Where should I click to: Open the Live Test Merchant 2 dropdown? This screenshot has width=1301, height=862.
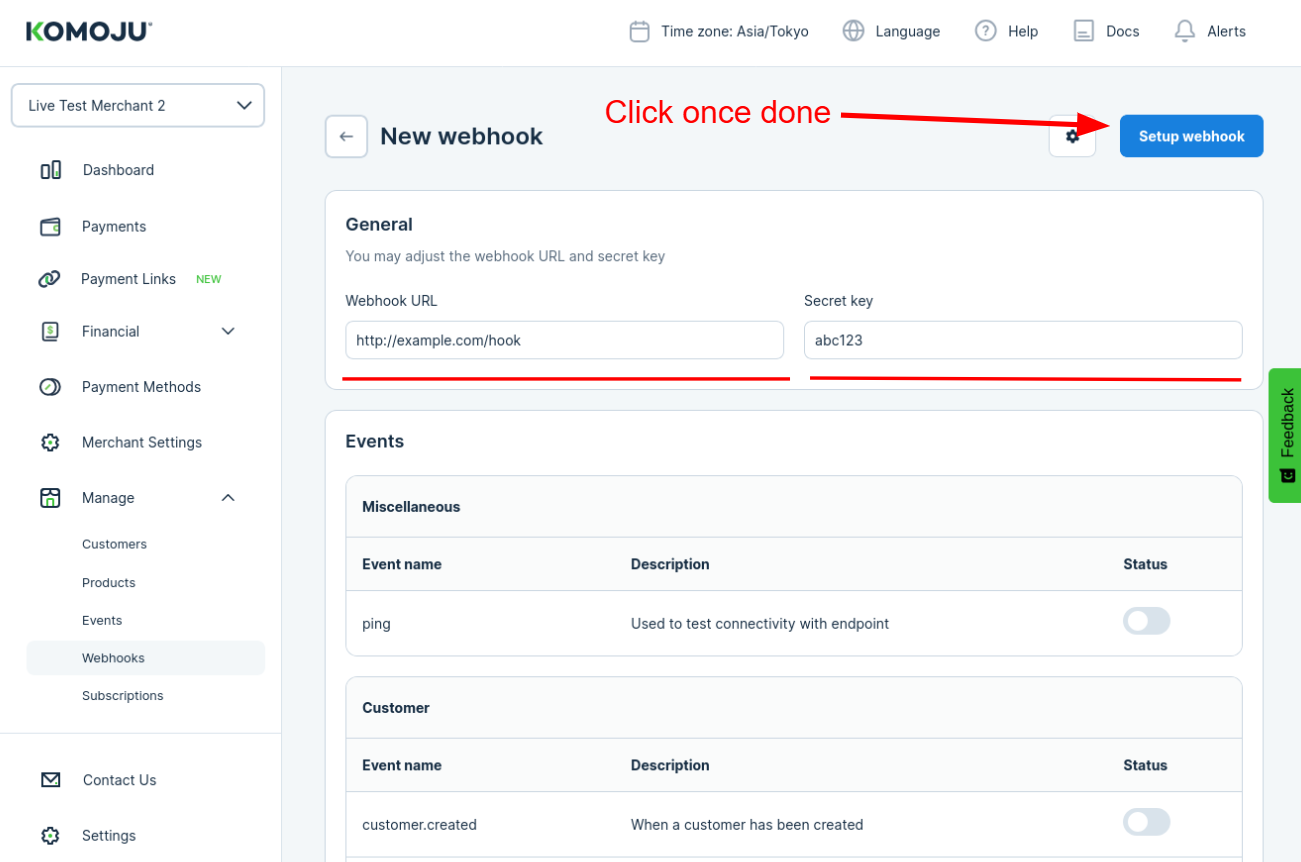click(x=138, y=105)
